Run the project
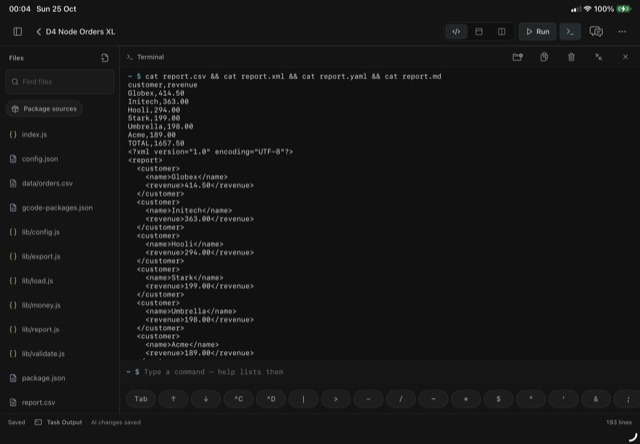 coord(538,31)
